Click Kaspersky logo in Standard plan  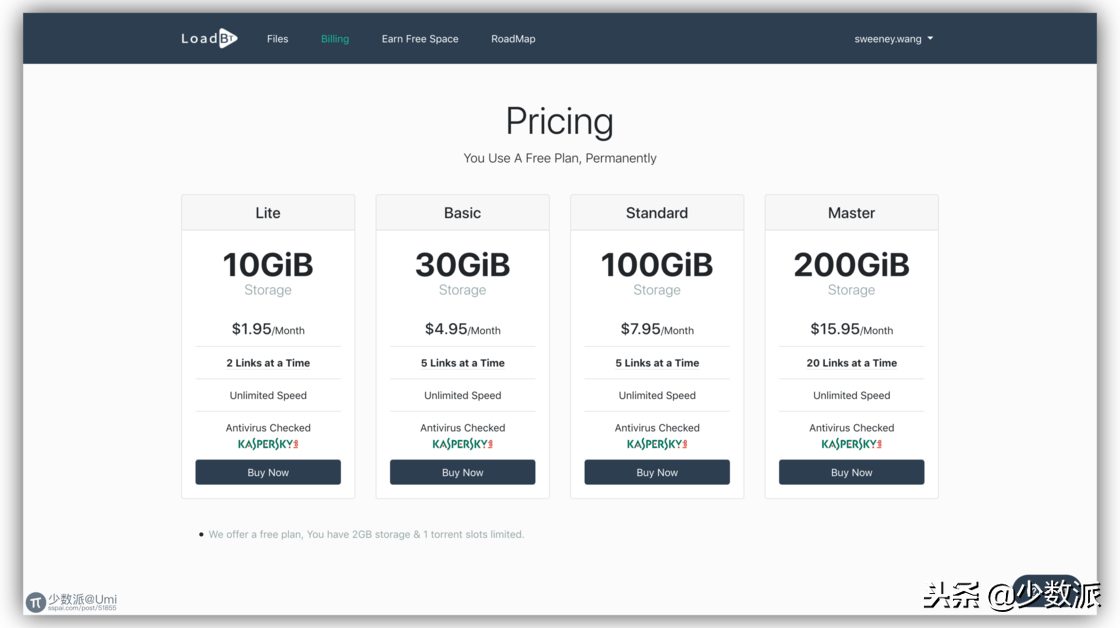[657, 444]
